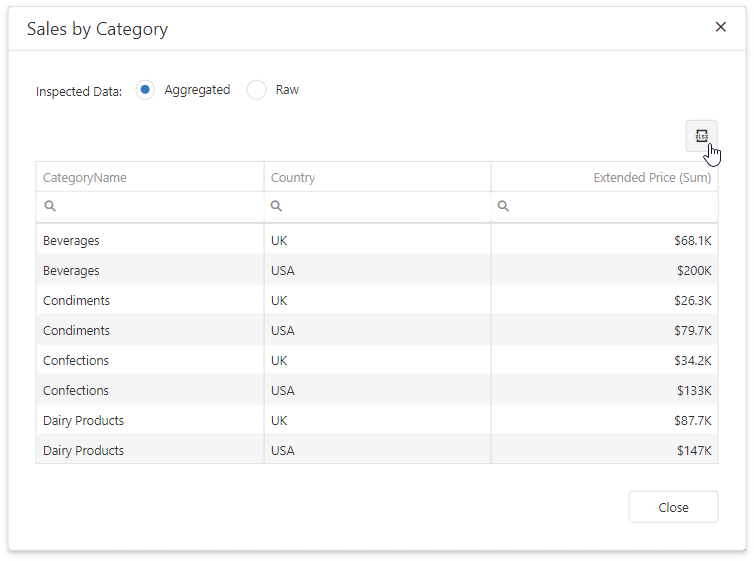Click the Country filter input field
The height and width of the screenshot is (561, 754).
pyautogui.click(x=385, y=206)
